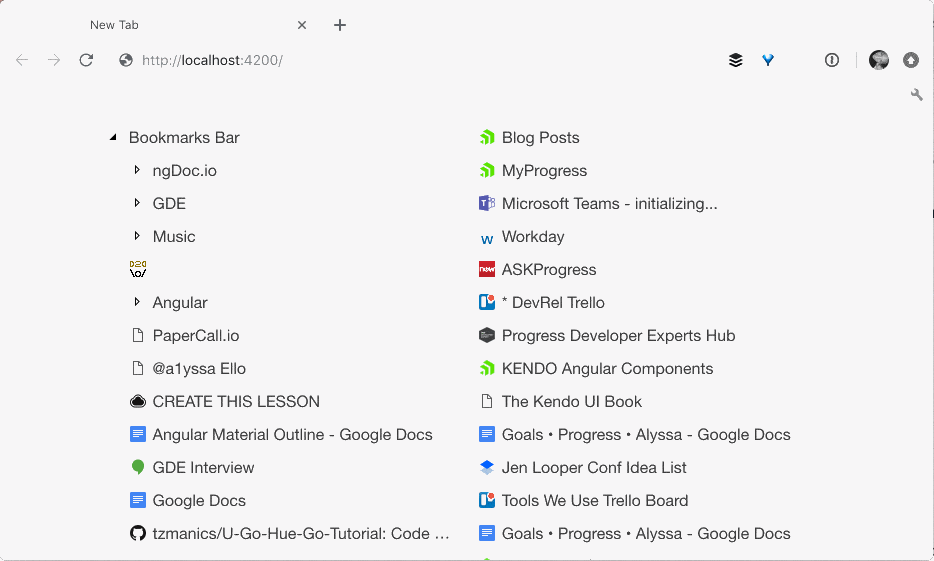The height and width of the screenshot is (561, 934).
Task: Expand the Music folder arrow
Action: pyautogui.click(x=136, y=236)
